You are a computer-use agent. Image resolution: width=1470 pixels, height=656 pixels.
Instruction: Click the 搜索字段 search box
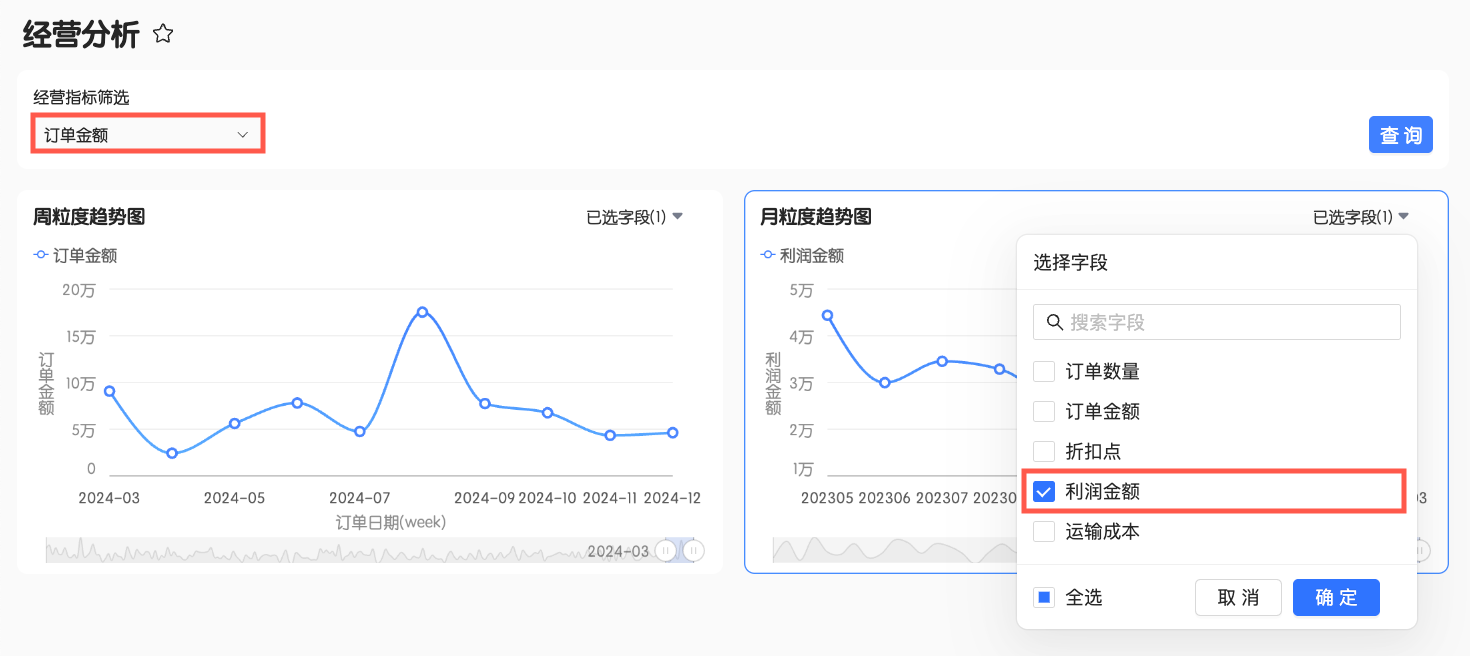tap(1216, 322)
